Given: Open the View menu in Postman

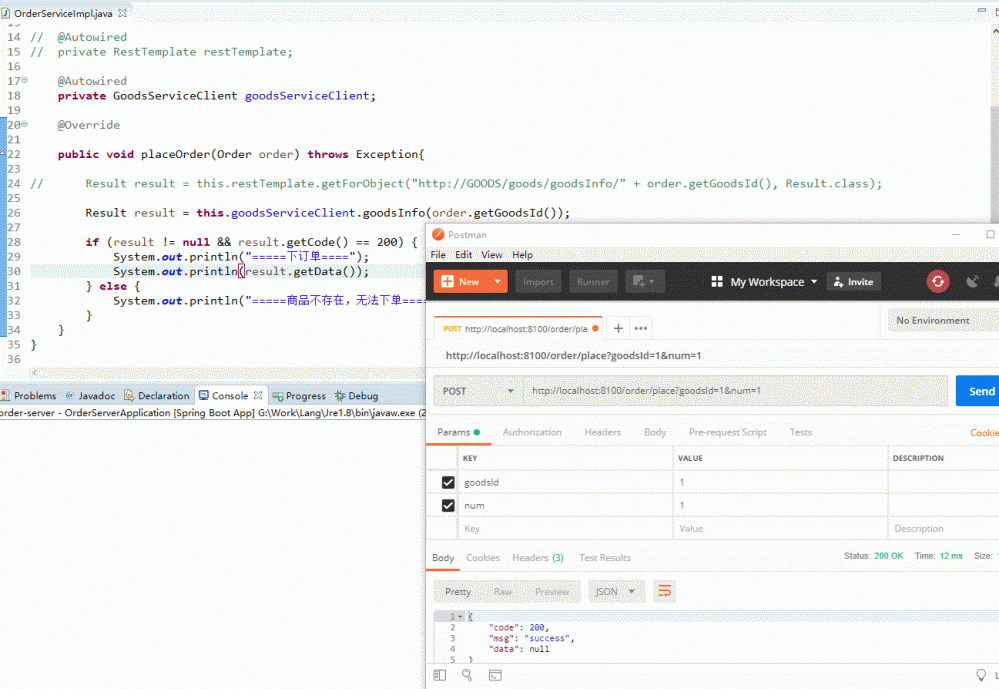Looking at the screenshot, I should pos(492,255).
